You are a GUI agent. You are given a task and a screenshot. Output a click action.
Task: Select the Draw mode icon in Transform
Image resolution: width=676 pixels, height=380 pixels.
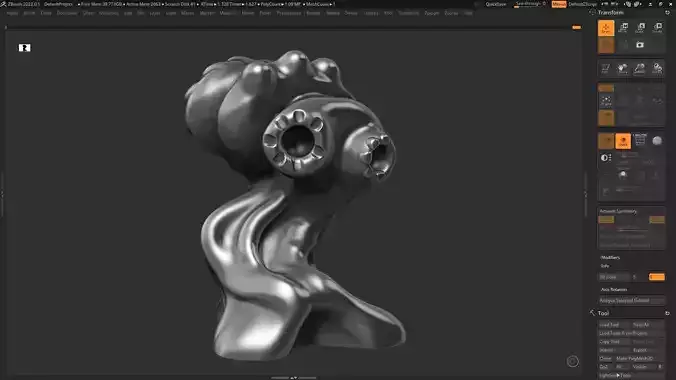coord(606,28)
